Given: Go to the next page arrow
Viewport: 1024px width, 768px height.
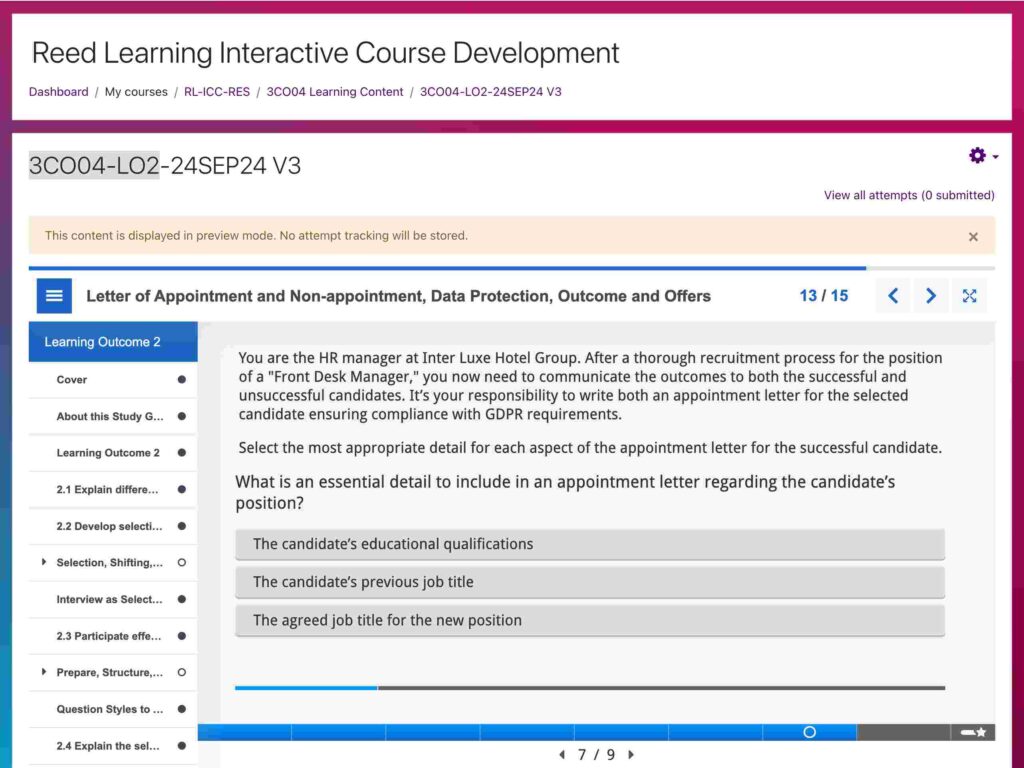Looking at the screenshot, I should pos(931,296).
